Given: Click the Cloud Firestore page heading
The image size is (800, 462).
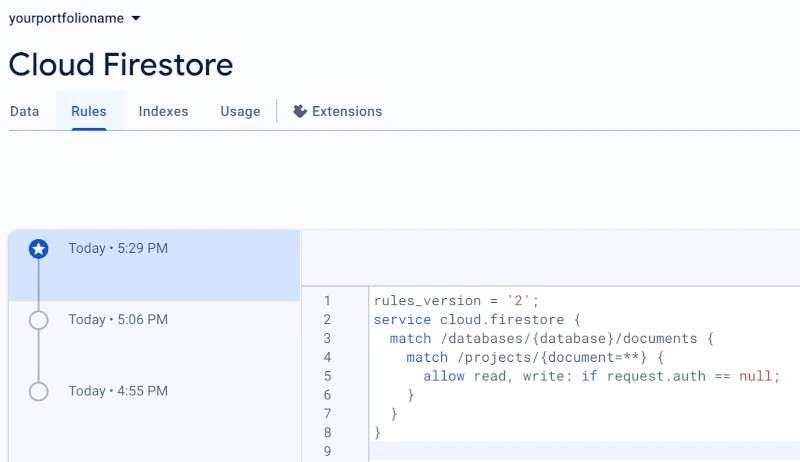Looking at the screenshot, I should [x=121, y=65].
